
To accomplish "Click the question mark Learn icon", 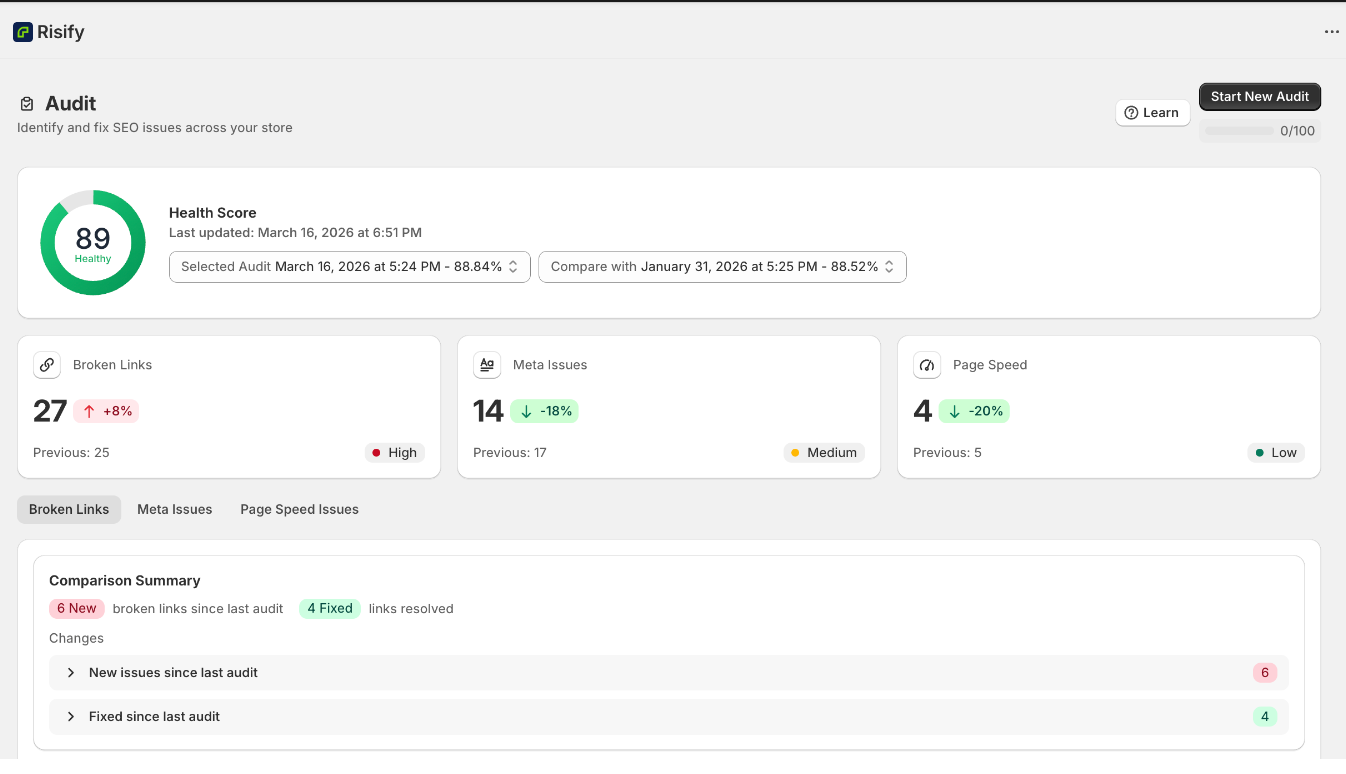I will 1131,113.
